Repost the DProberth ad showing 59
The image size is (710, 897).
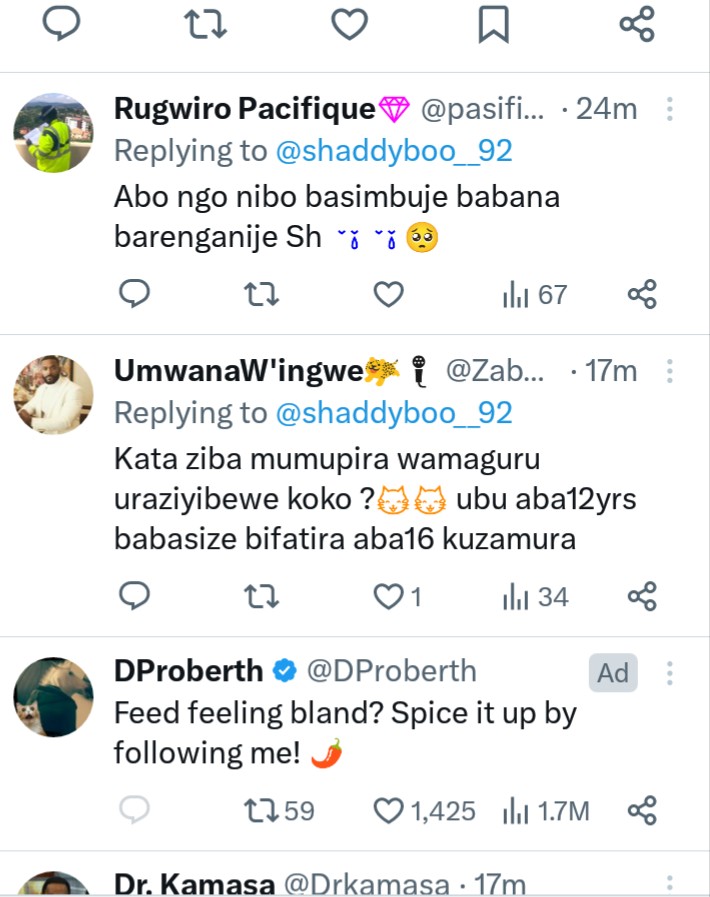(262, 811)
